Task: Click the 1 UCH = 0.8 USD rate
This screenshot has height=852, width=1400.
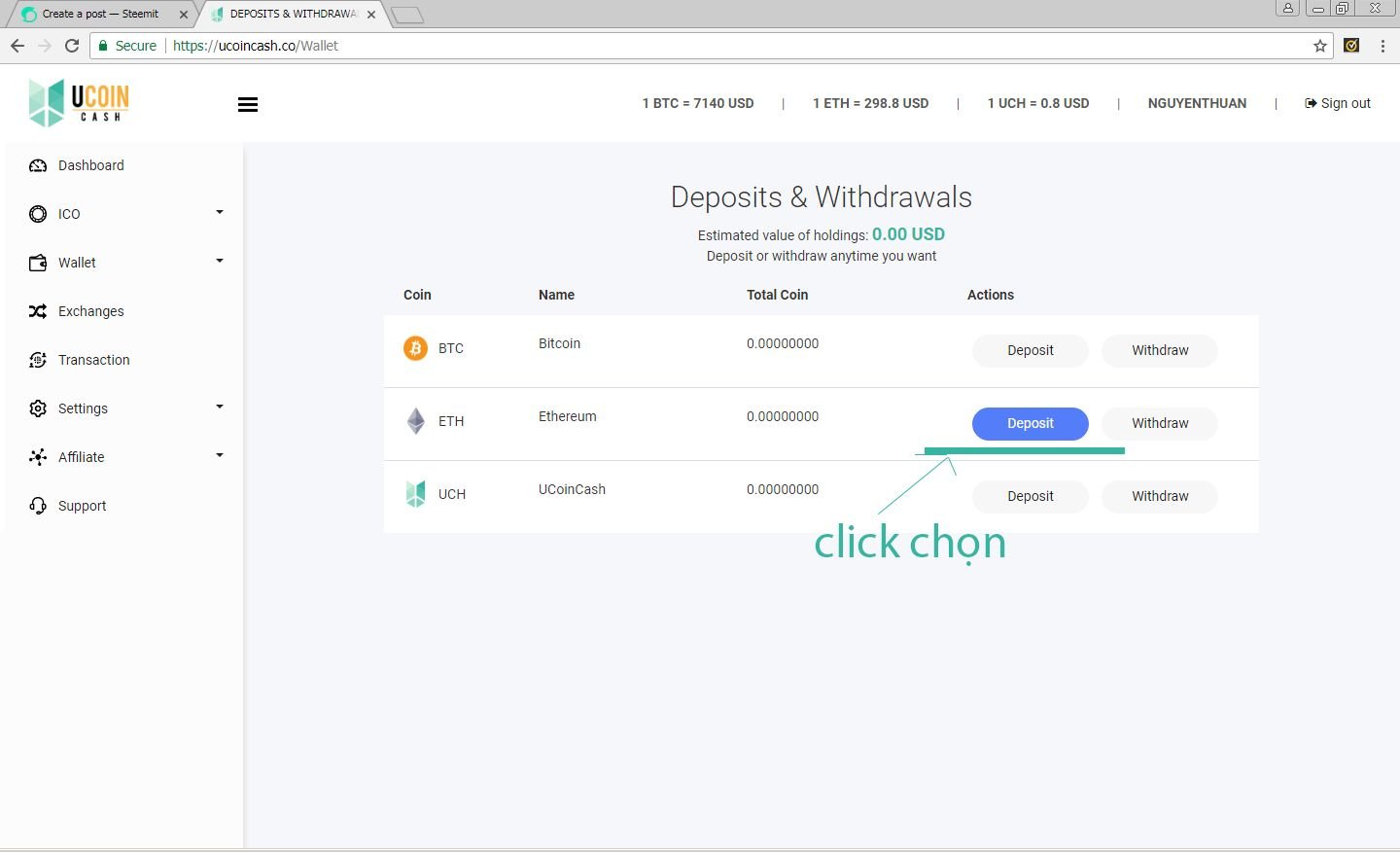Action: point(1038,103)
